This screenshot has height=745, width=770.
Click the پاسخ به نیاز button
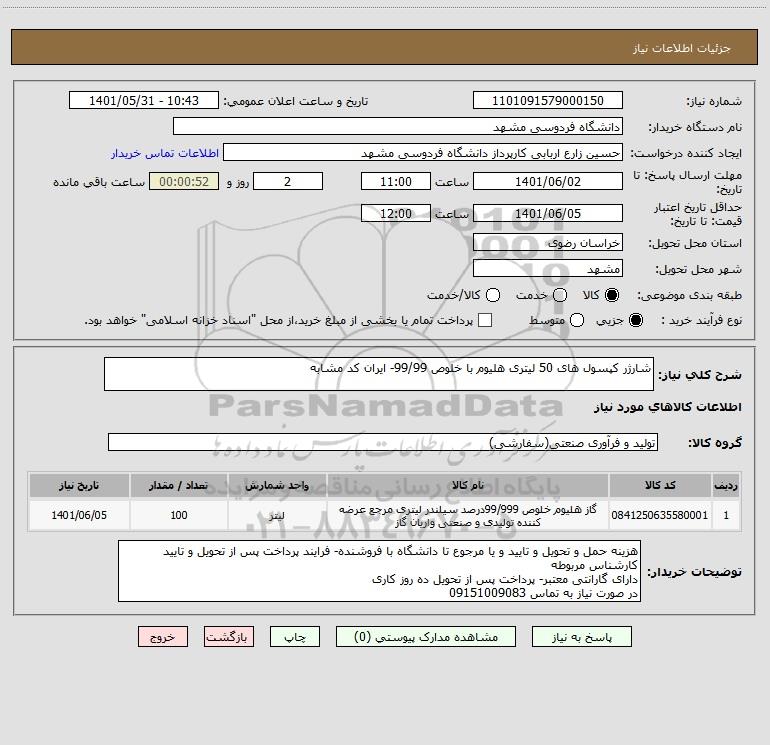coord(582,637)
